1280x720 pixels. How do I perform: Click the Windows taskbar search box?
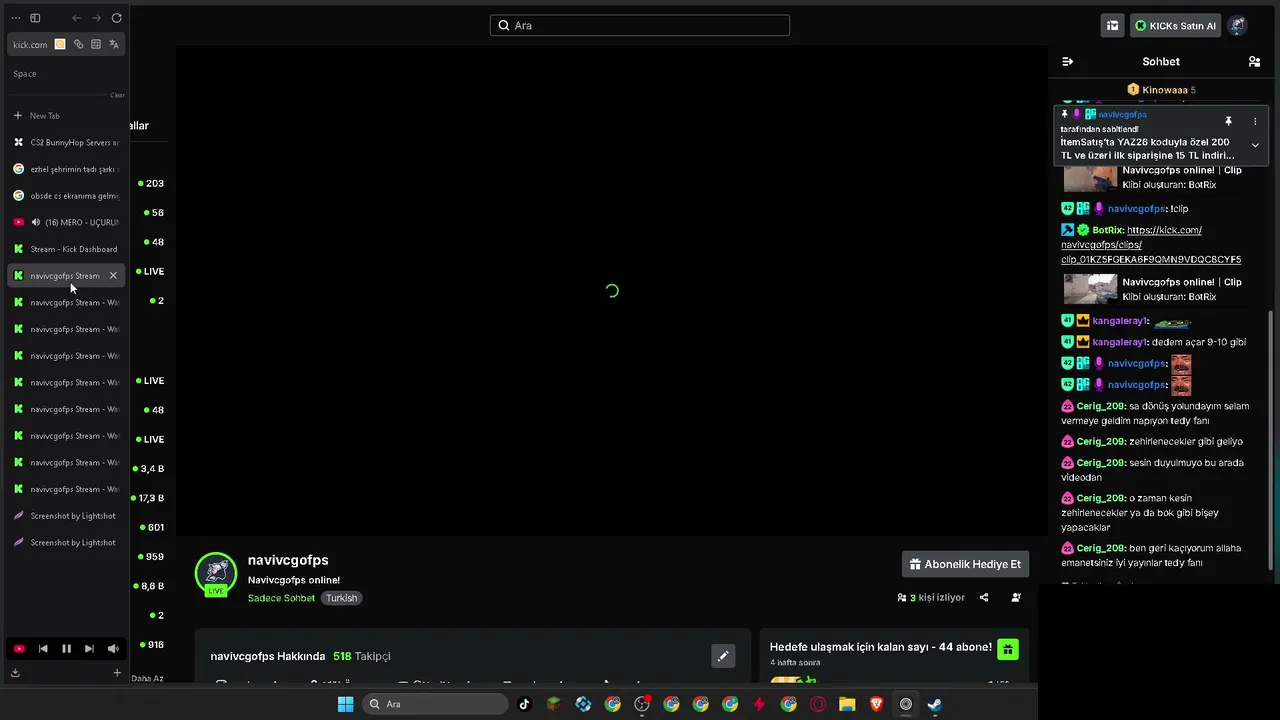[435, 704]
